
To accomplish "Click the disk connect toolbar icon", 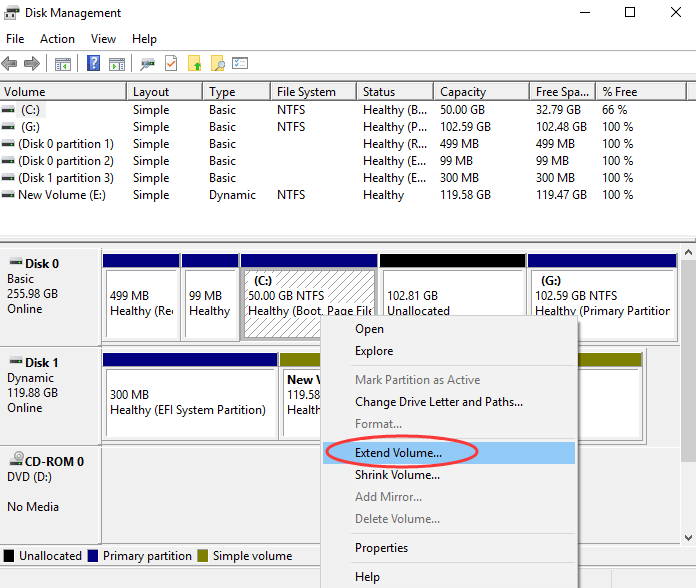I will (x=148, y=63).
